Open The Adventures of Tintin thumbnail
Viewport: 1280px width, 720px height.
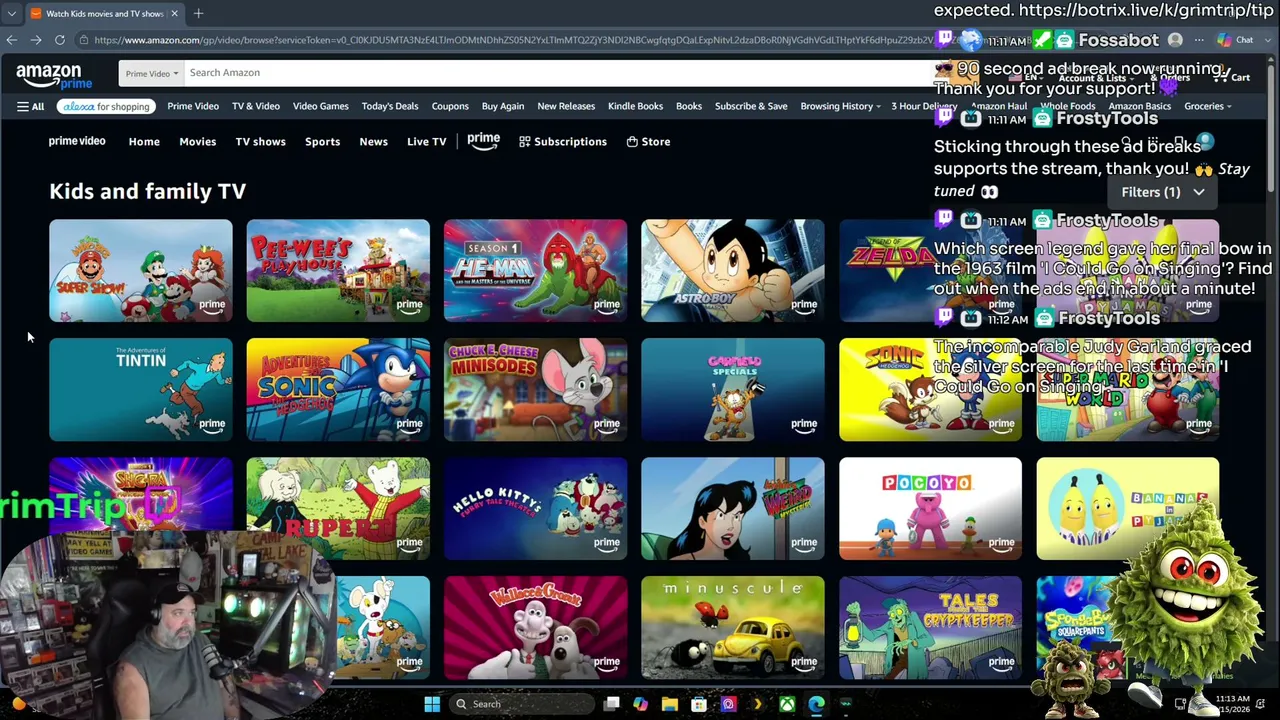[141, 390]
